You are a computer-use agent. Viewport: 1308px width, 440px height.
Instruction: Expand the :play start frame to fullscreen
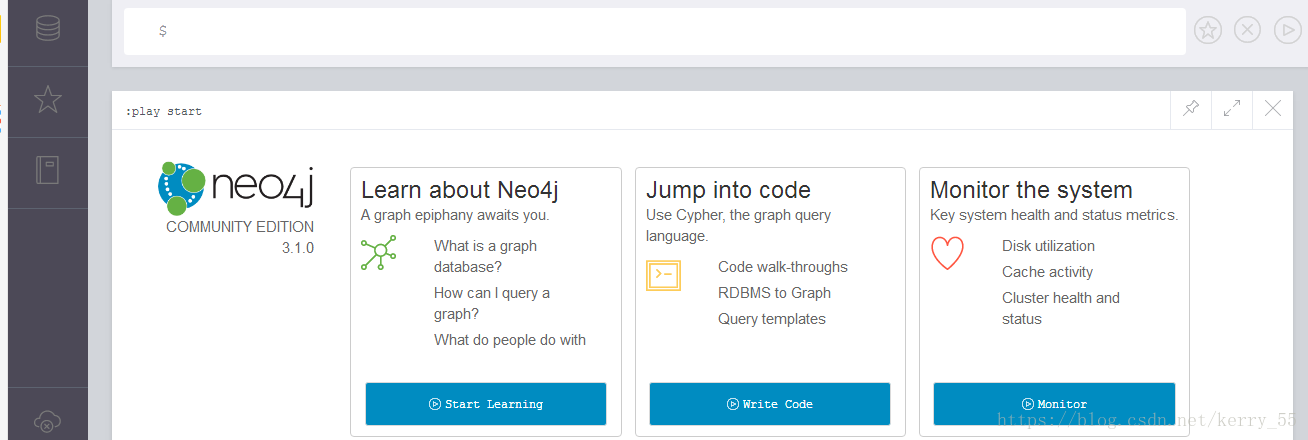(1232, 109)
